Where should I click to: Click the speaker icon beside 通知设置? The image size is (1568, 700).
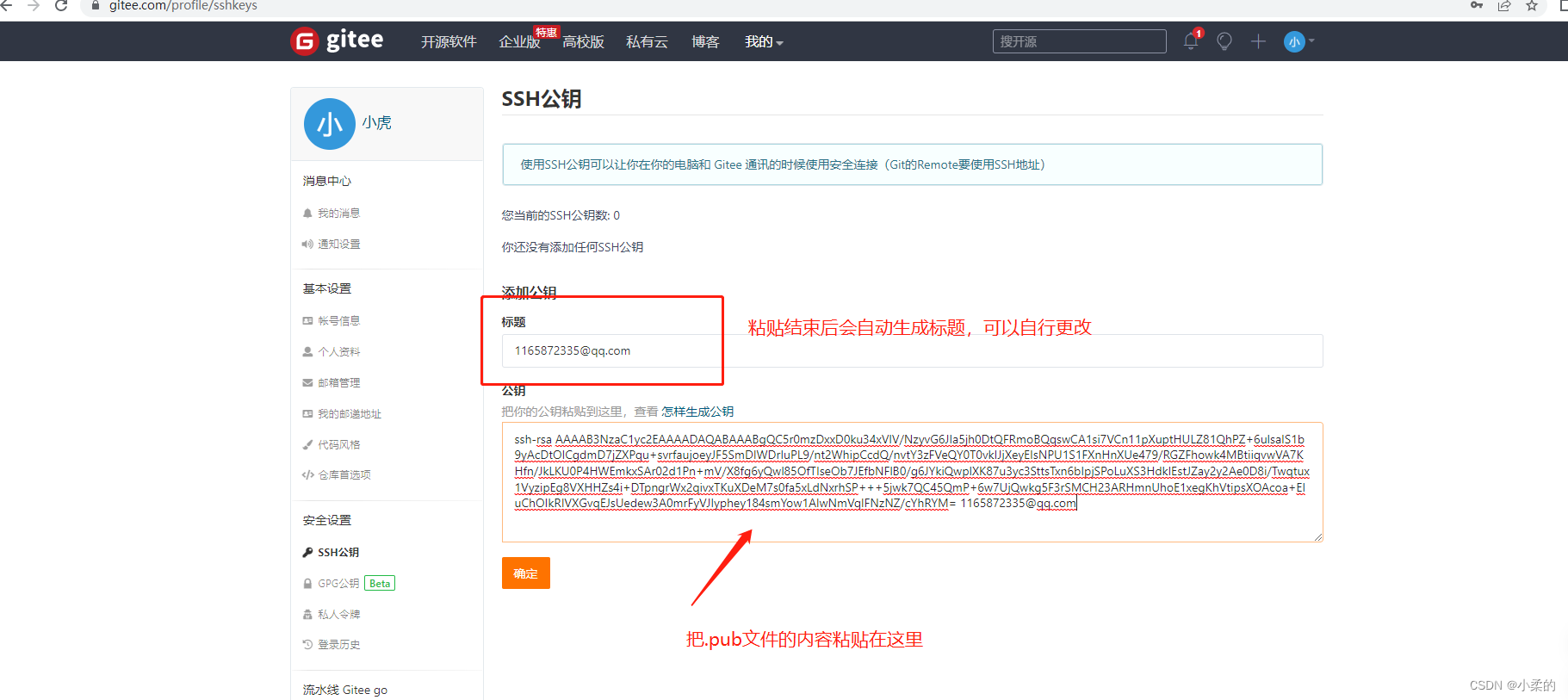307,244
